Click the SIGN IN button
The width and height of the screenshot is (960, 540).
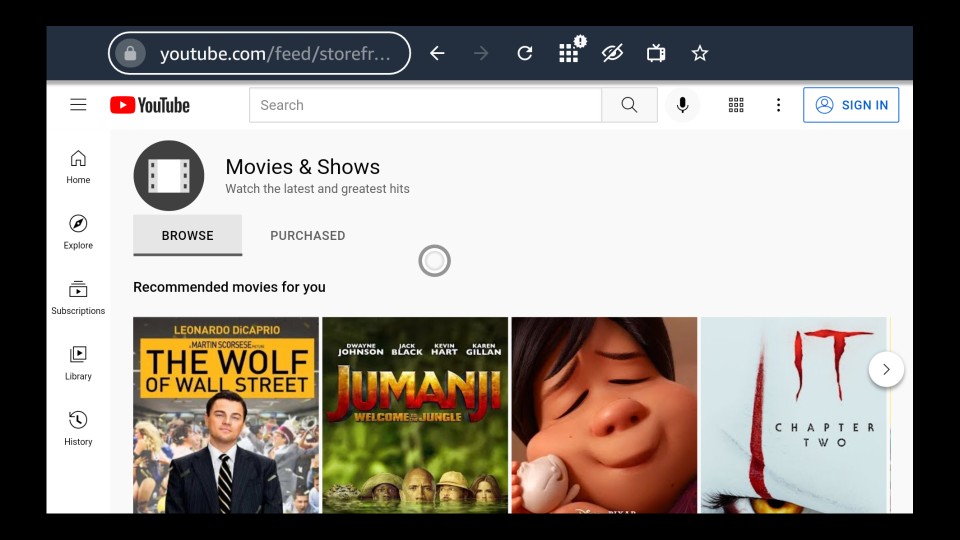coord(851,105)
